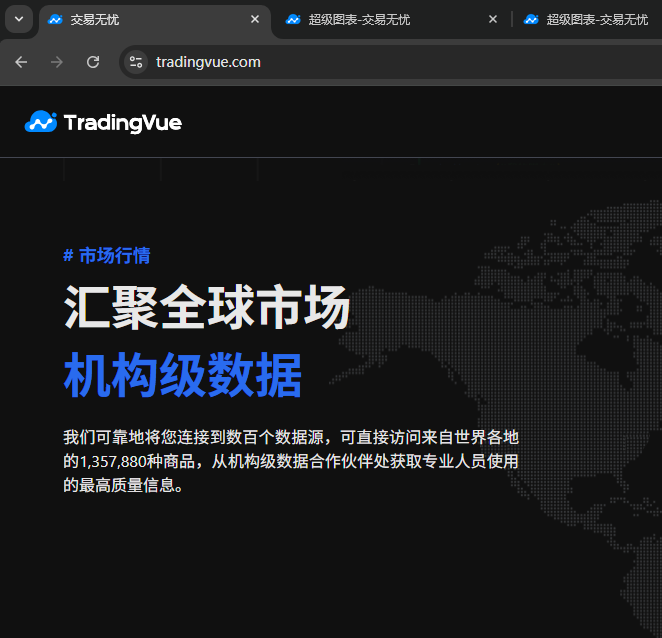Reload the page with refresh icon

(x=93, y=62)
